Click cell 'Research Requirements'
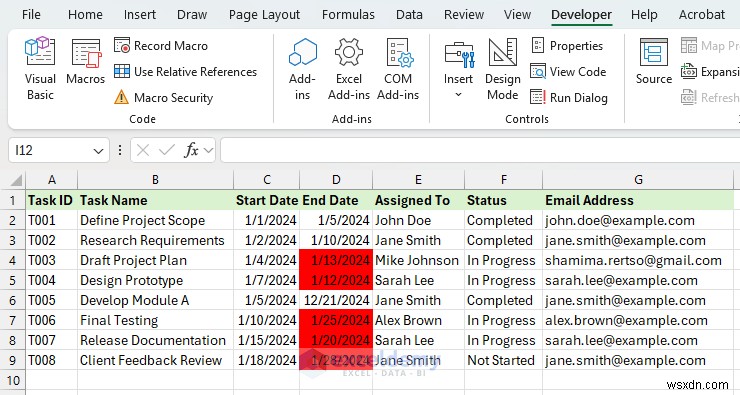This screenshot has width=740, height=395. [155, 240]
